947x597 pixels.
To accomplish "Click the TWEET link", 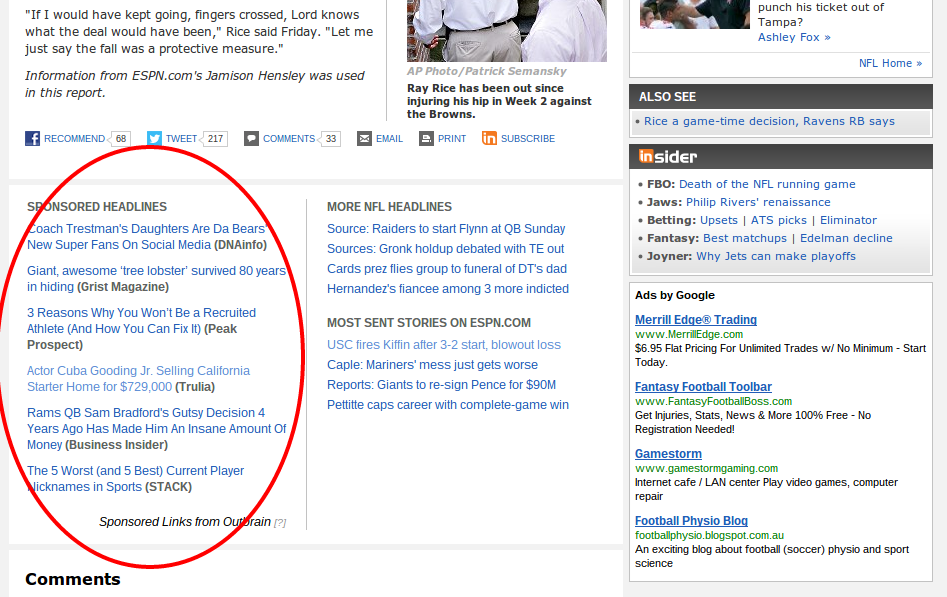I will pos(181,138).
